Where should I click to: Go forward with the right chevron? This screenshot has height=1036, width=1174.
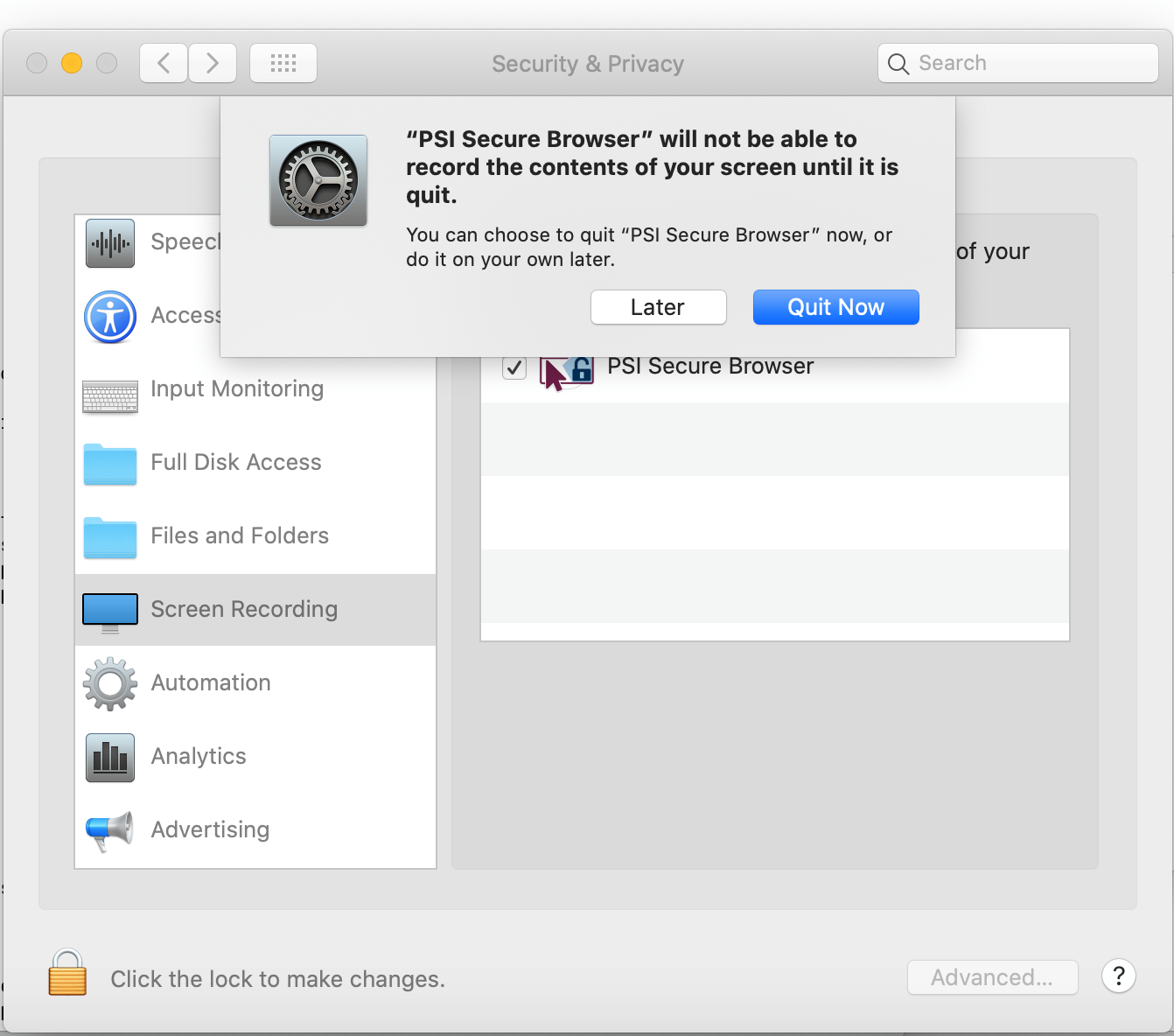coord(213,63)
